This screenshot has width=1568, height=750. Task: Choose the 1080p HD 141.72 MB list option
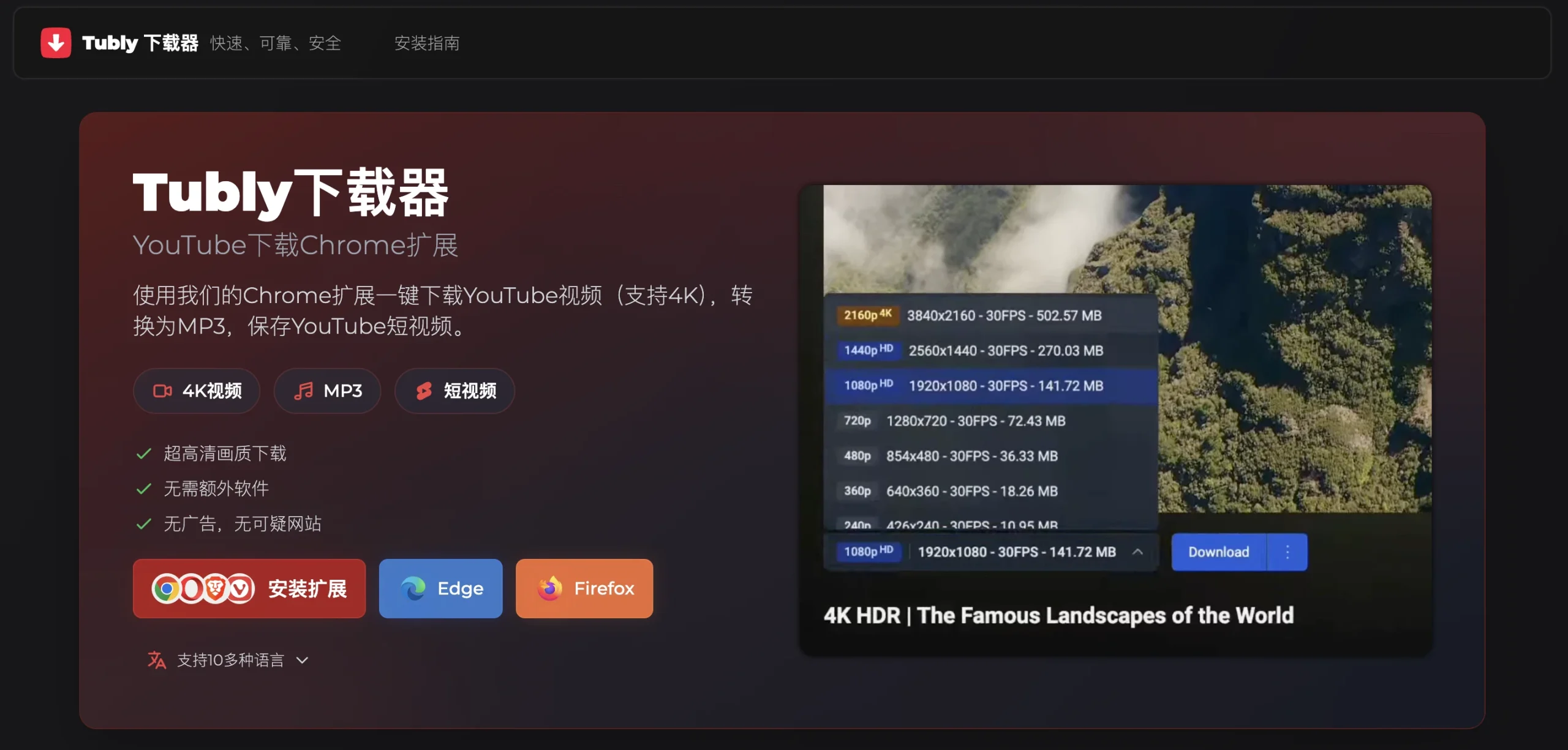point(990,386)
